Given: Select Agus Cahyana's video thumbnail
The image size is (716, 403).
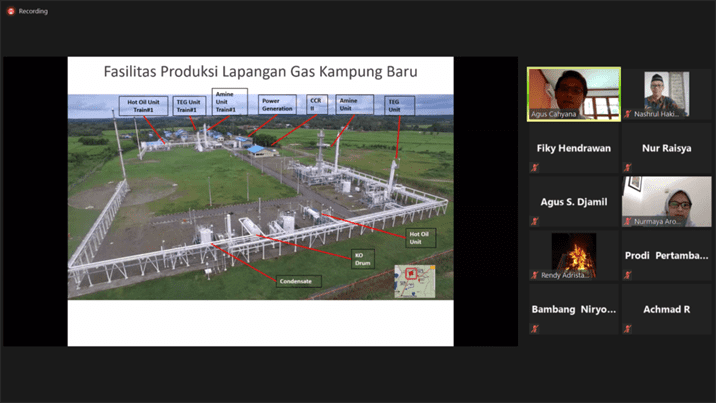Looking at the screenshot, I should pyautogui.click(x=574, y=94).
